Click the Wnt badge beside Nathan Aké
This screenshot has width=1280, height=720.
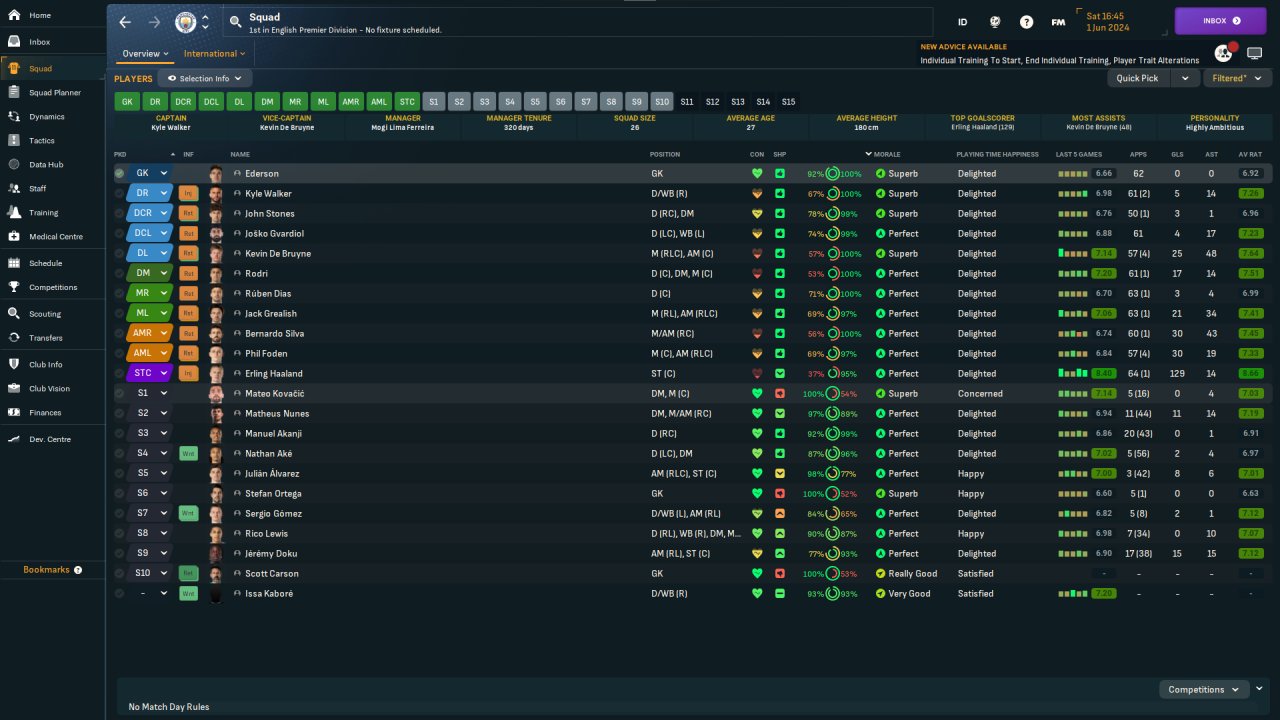pos(188,453)
